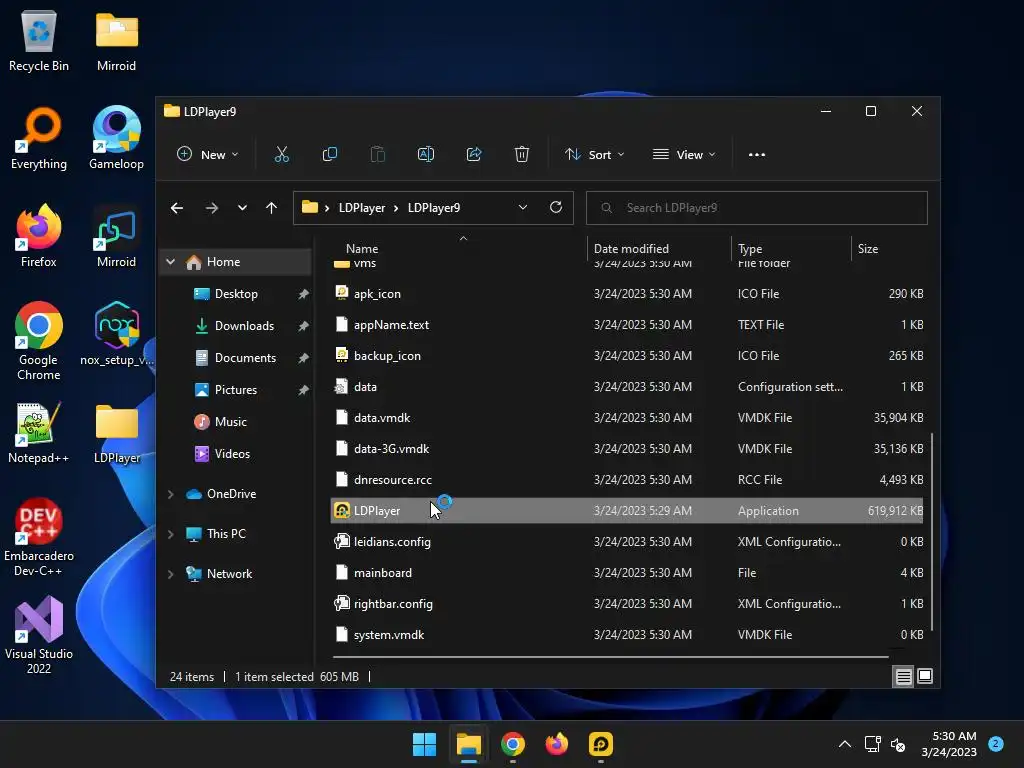Select the data.vmdk file

tap(627, 418)
